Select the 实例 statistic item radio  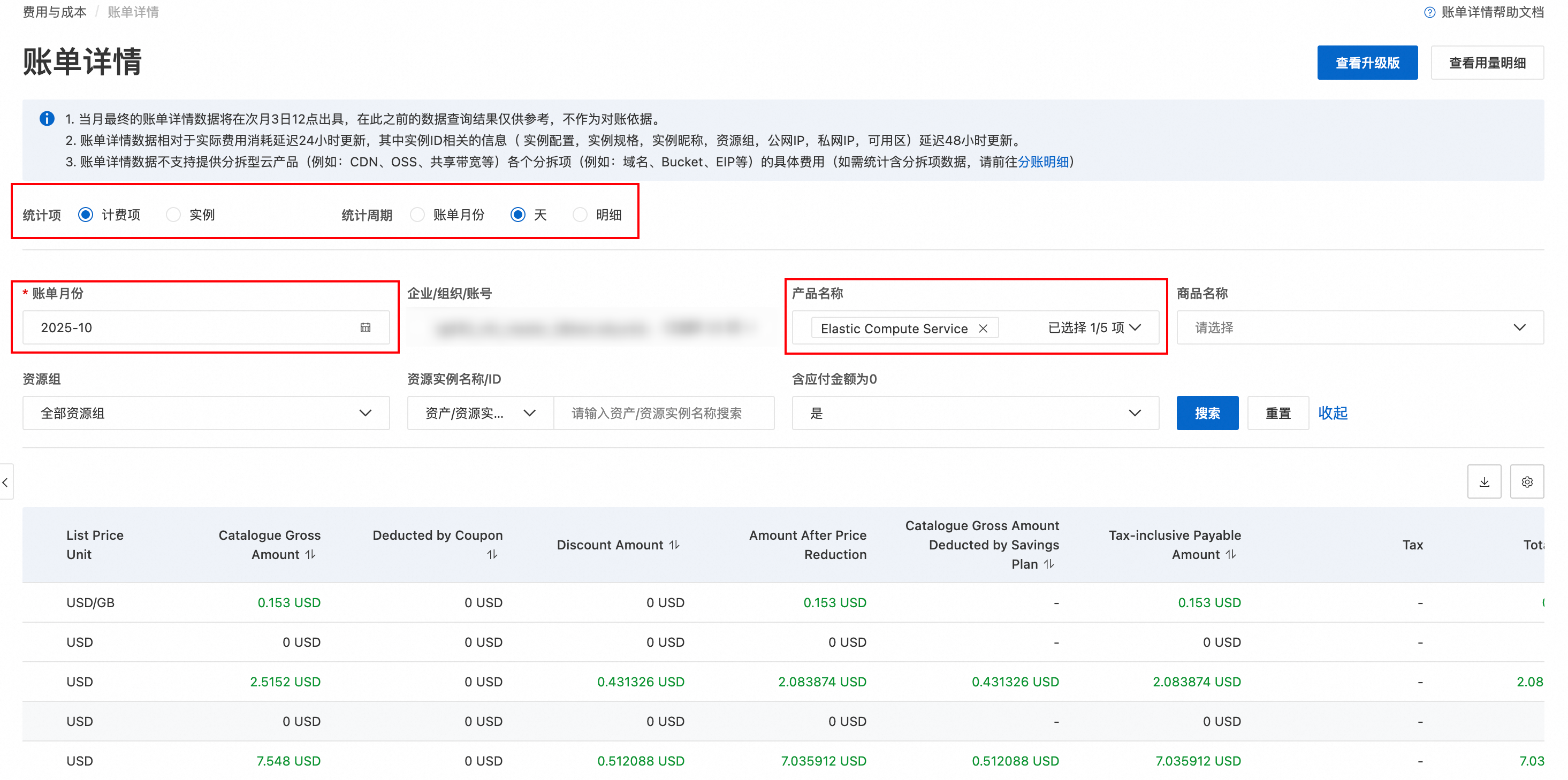tap(173, 215)
